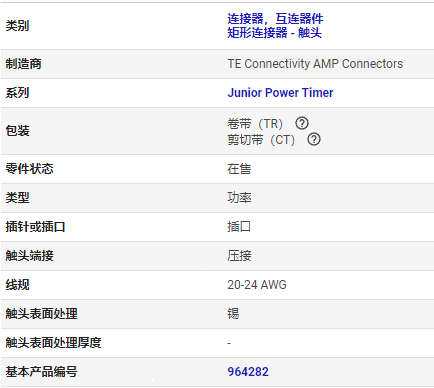Select the 压接 termination value
The width and height of the screenshot is (434, 388).
[239, 256]
